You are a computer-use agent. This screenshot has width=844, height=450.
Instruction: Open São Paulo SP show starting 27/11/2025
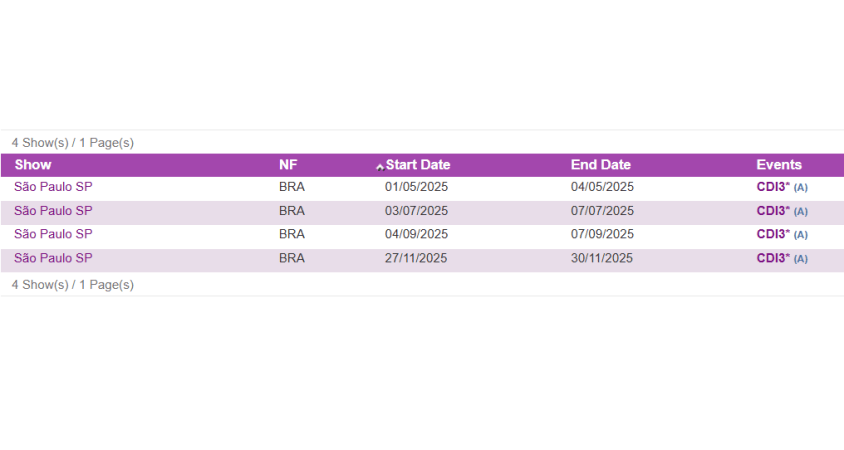click(x=53, y=258)
